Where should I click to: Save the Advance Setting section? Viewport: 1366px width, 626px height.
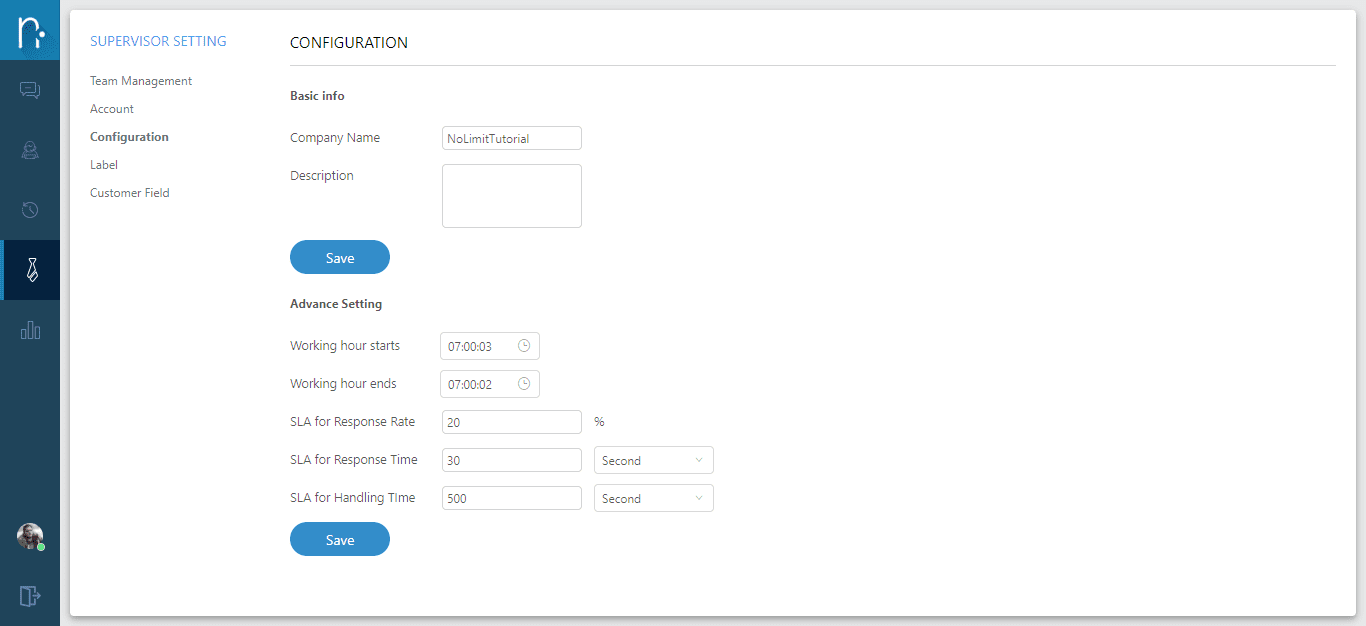click(340, 540)
